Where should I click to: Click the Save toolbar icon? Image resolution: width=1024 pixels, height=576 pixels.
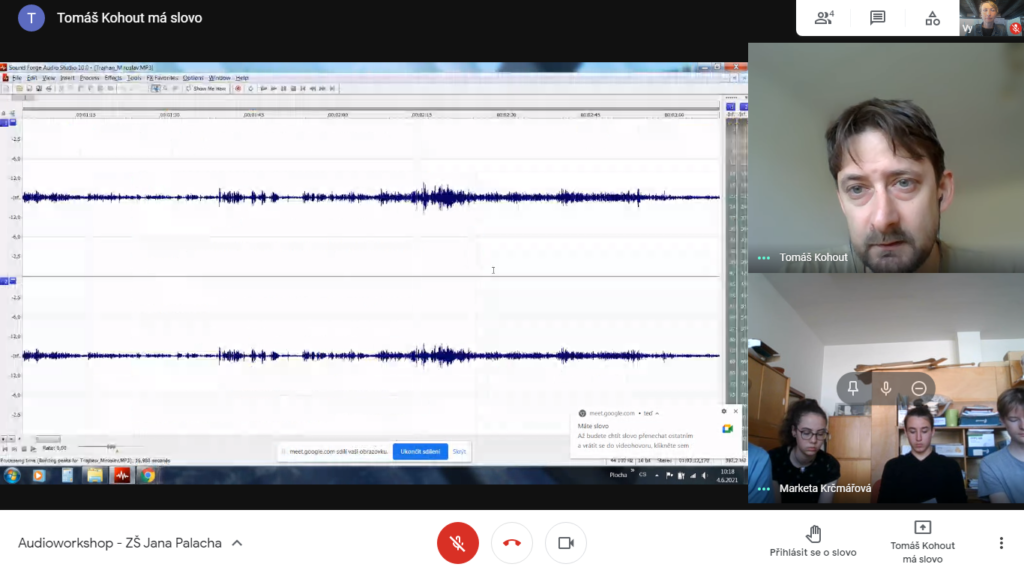[x=29, y=88]
